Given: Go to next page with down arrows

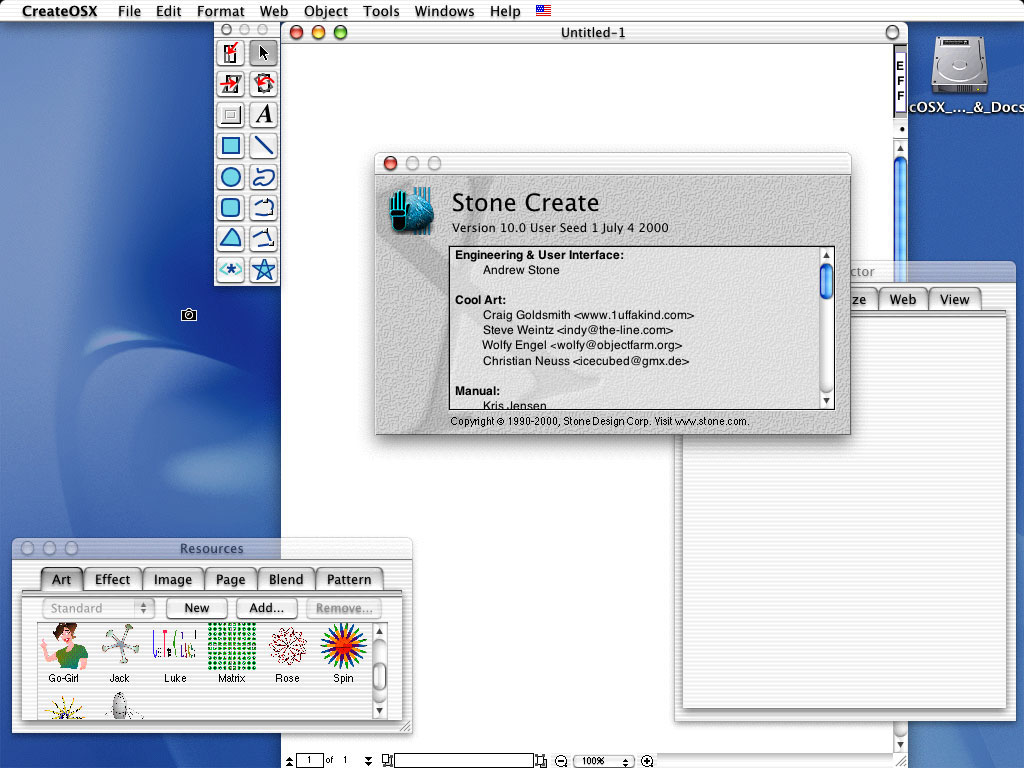Looking at the screenshot, I should tap(368, 761).
